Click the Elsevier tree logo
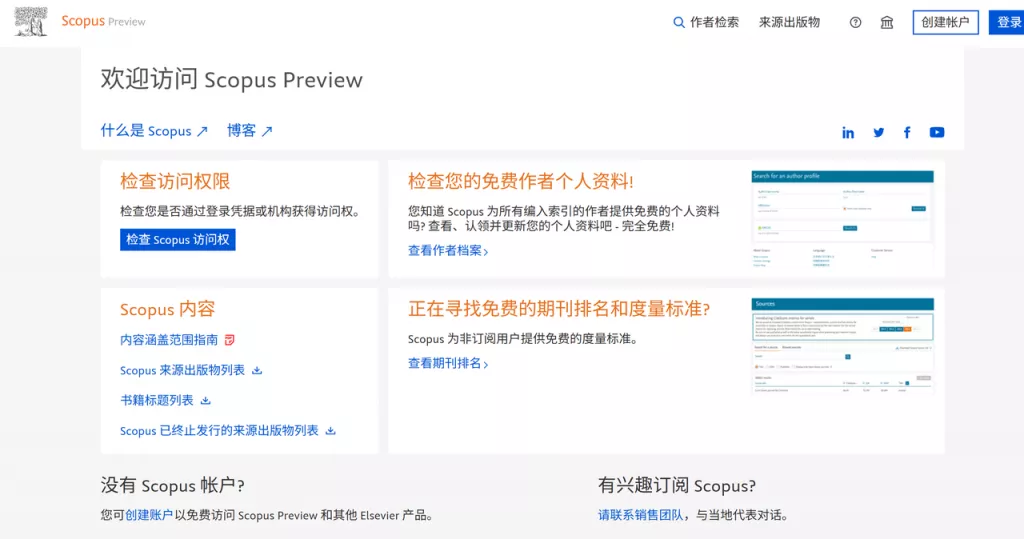This screenshot has height=539, width=1024. click(x=31, y=21)
